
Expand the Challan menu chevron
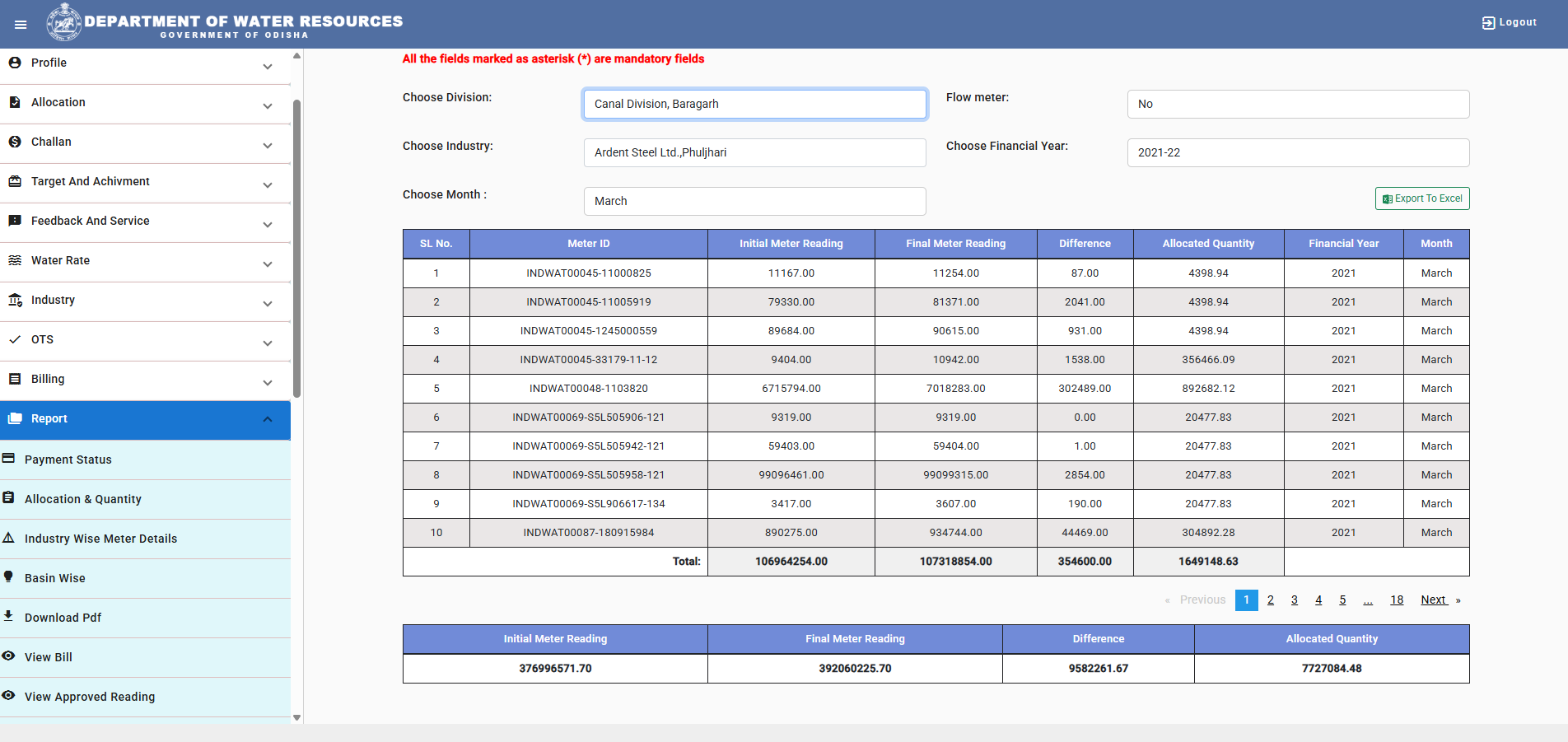268,146
